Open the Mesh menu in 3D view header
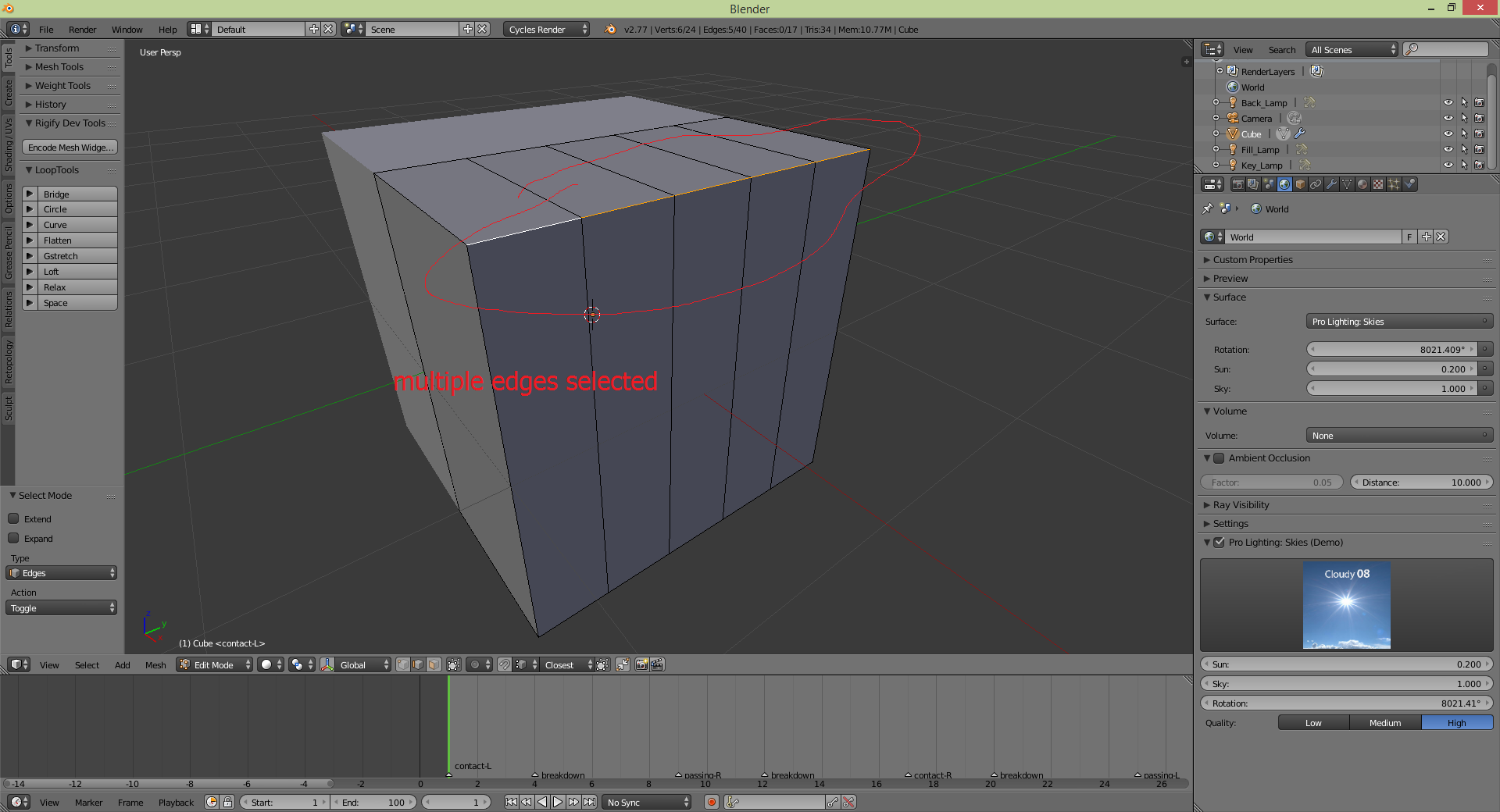The image size is (1500, 812). coord(155,664)
